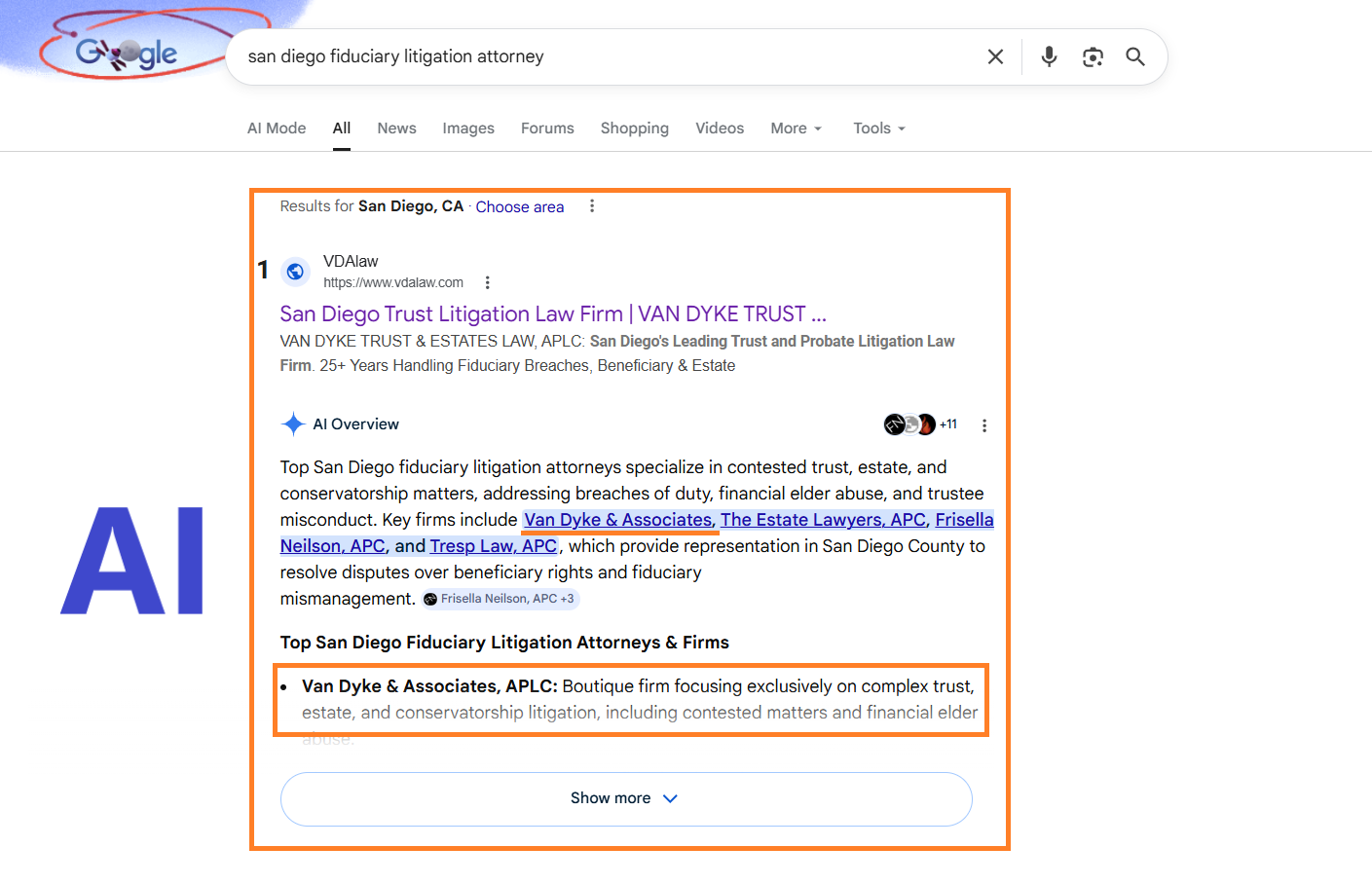The image size is (1372, 884).
Task: Follow The Estate Lawyers, APC link
Action: [824, 520]
